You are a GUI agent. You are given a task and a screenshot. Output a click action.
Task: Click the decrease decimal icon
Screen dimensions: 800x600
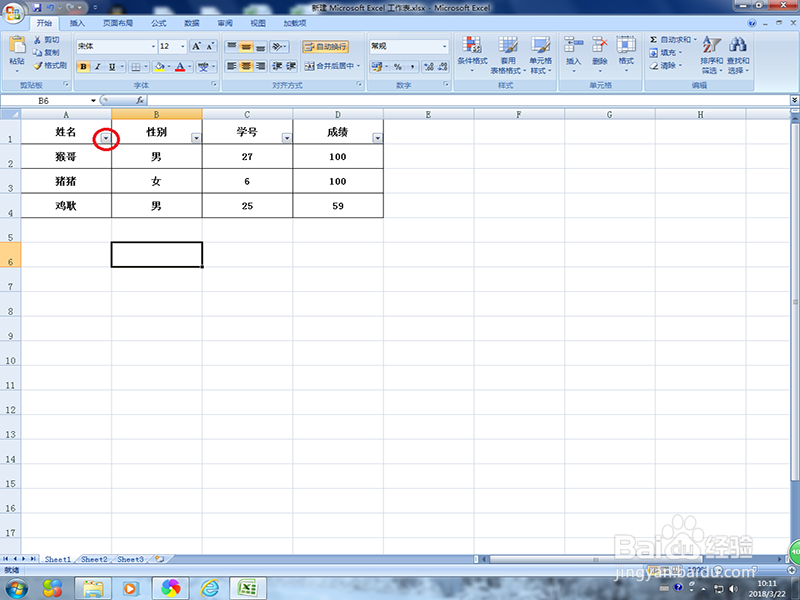click(442, 67)
